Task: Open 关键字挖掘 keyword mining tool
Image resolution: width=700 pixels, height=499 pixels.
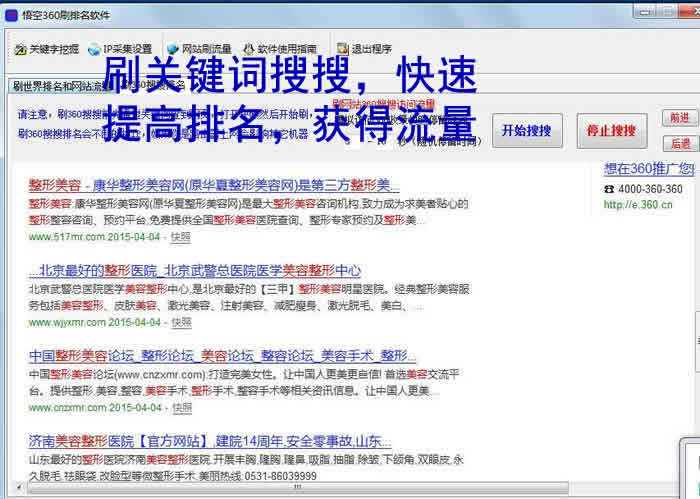Action: point(45,48)
